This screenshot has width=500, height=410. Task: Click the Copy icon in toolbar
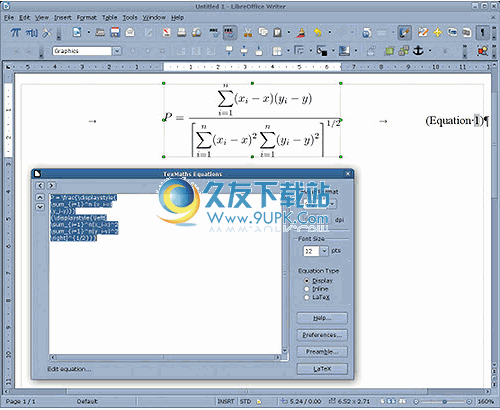[263, 32]
